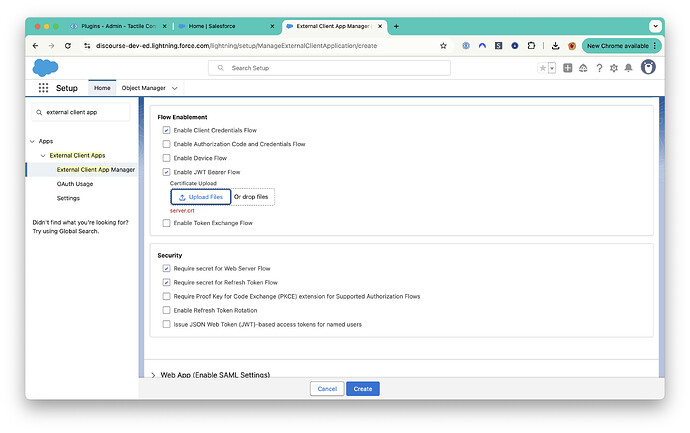This screenshot has height=433, width=690.
Task: Reload the page with refresh icon
Action: tap(68, 46)
